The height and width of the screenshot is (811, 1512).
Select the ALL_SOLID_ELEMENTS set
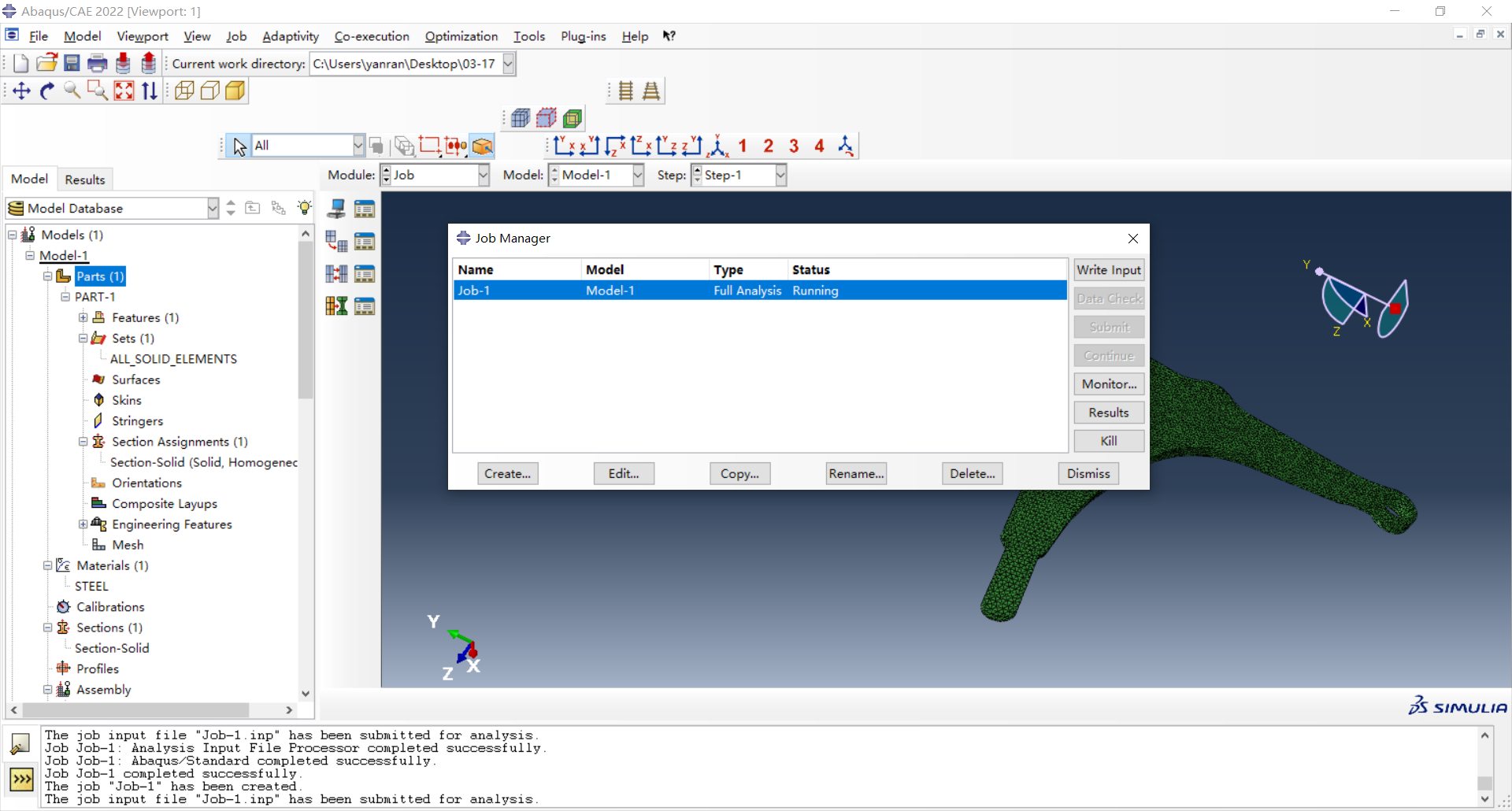173,359
